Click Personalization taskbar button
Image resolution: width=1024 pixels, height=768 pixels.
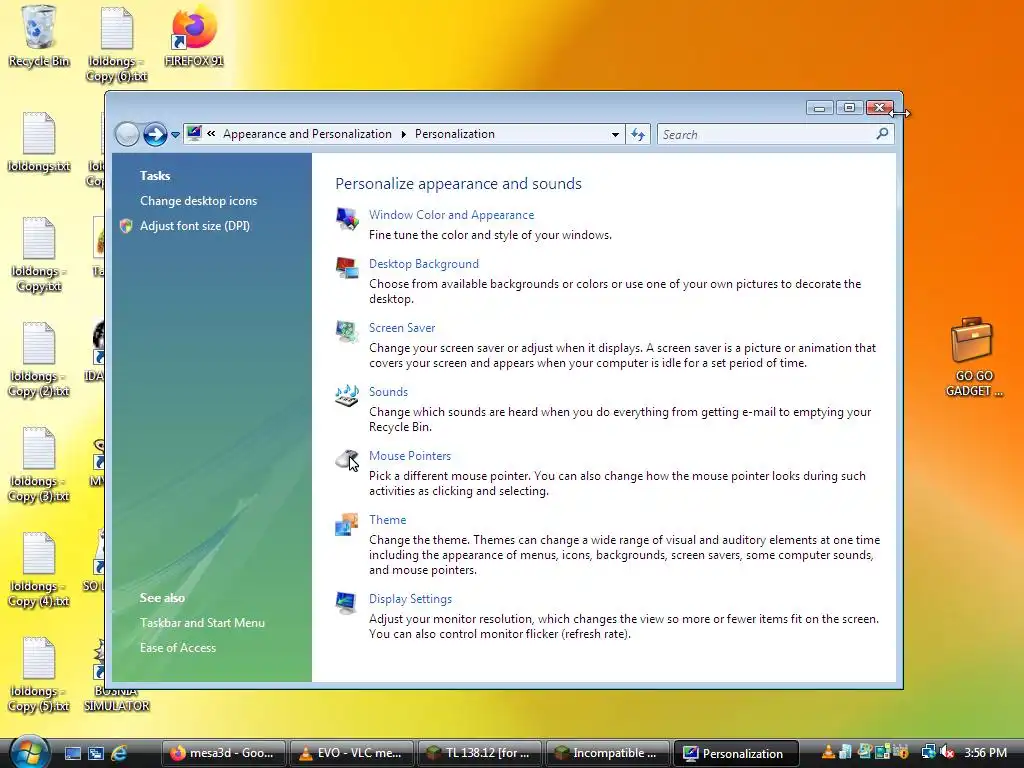pyautogui.click(x=735, y=753)
